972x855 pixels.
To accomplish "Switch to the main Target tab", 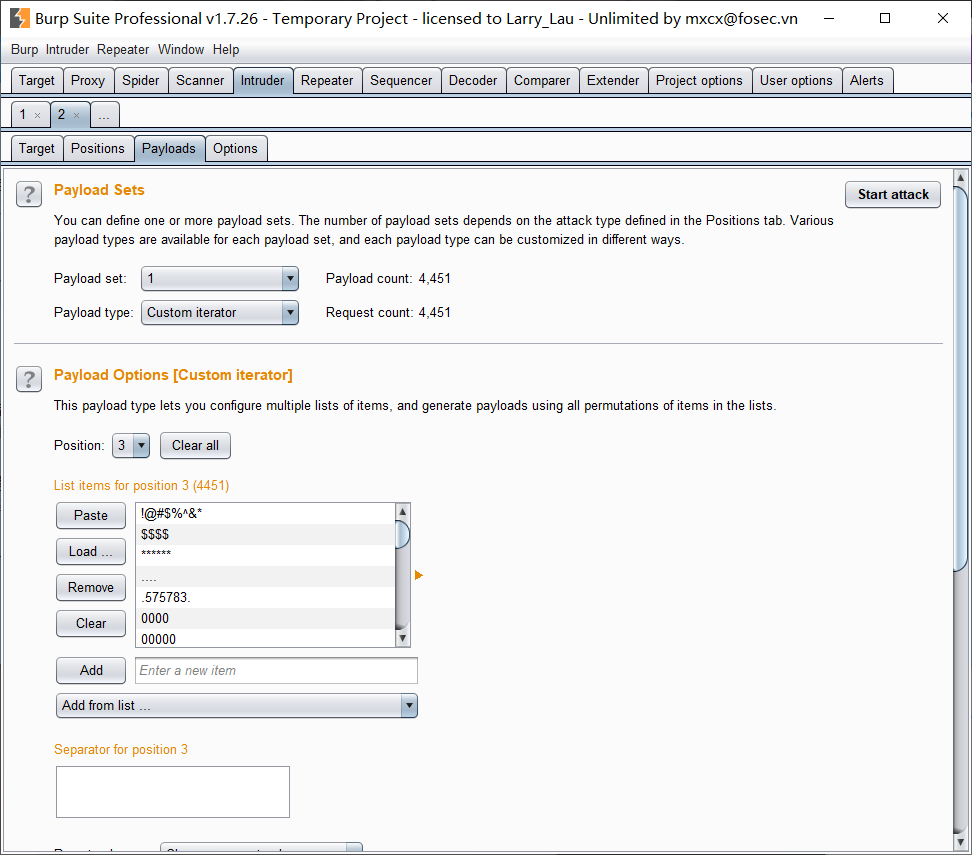I will pyautogui.click(x=37, y=81).
